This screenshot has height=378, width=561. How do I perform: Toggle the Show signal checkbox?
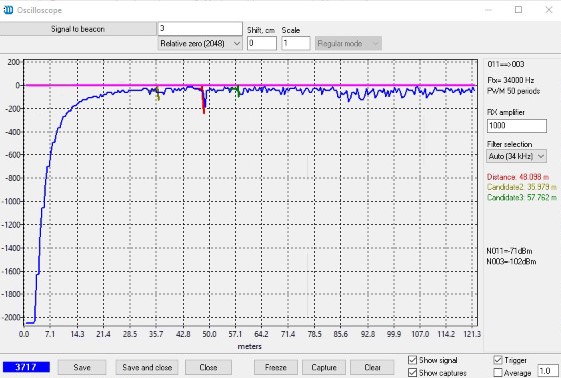click(413, 360)
